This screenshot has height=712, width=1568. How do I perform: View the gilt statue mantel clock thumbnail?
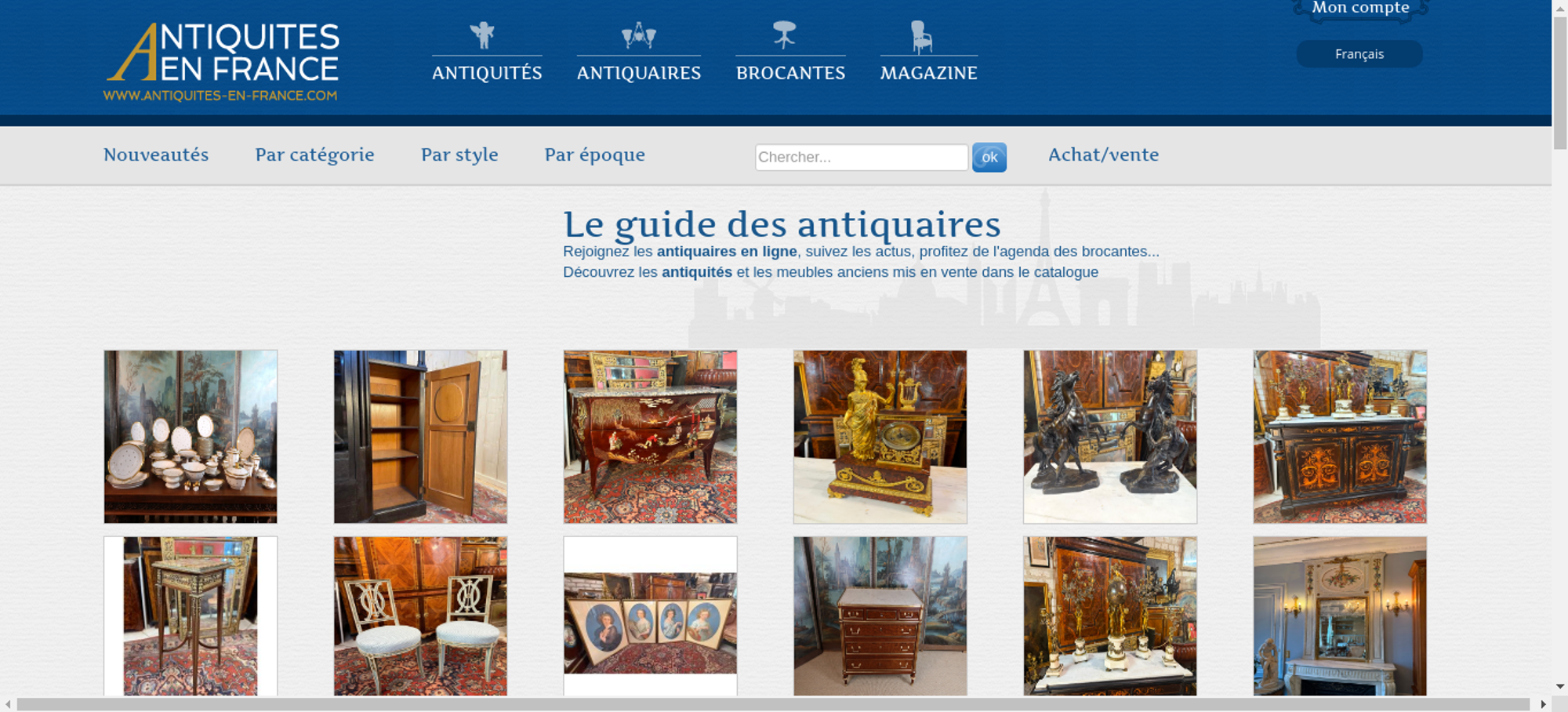[880, 437]
